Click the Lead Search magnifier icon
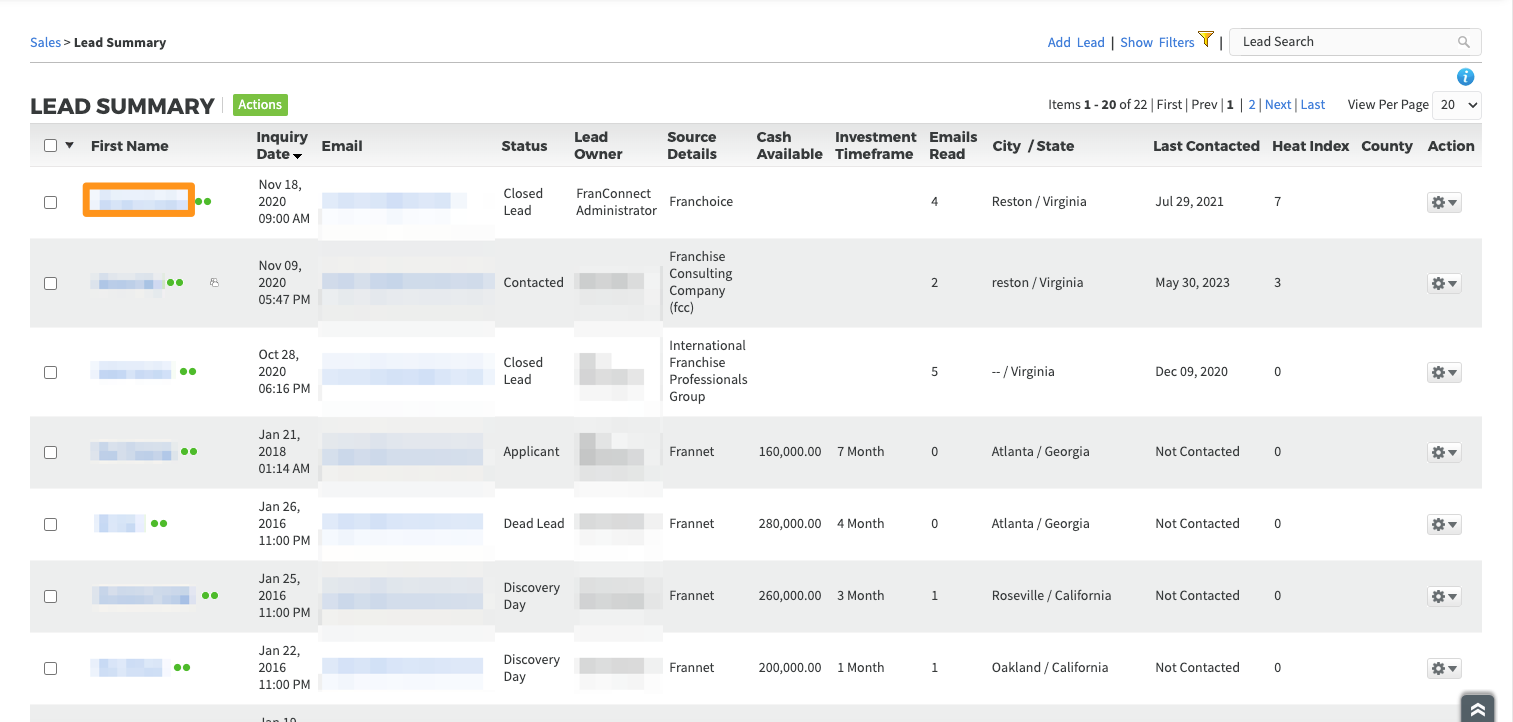The width and height of the screenshot is (1513, 722). (x=1463, y=42)
